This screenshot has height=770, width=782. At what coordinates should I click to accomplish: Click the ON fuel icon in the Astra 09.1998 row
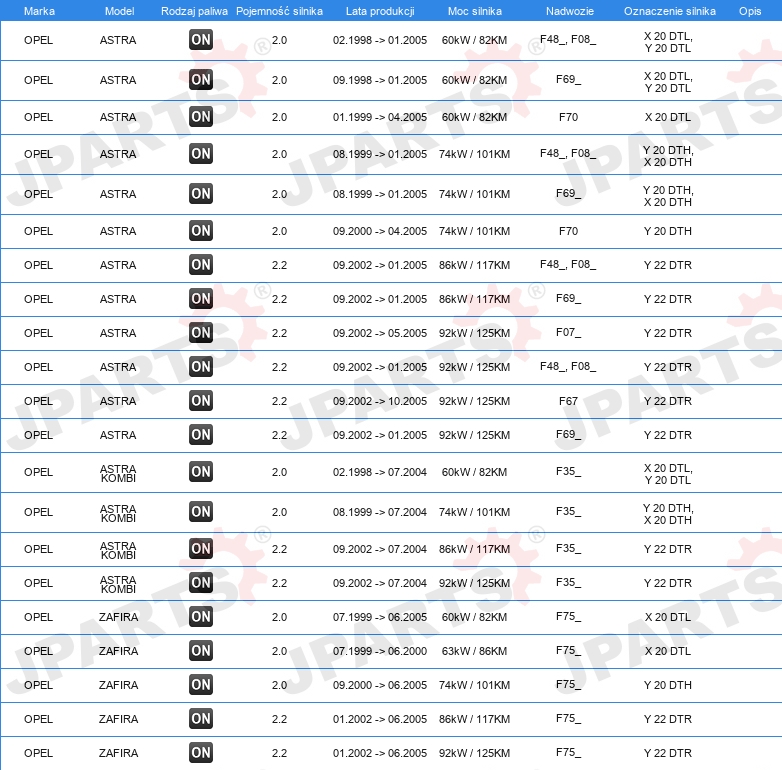coord(201,80)
